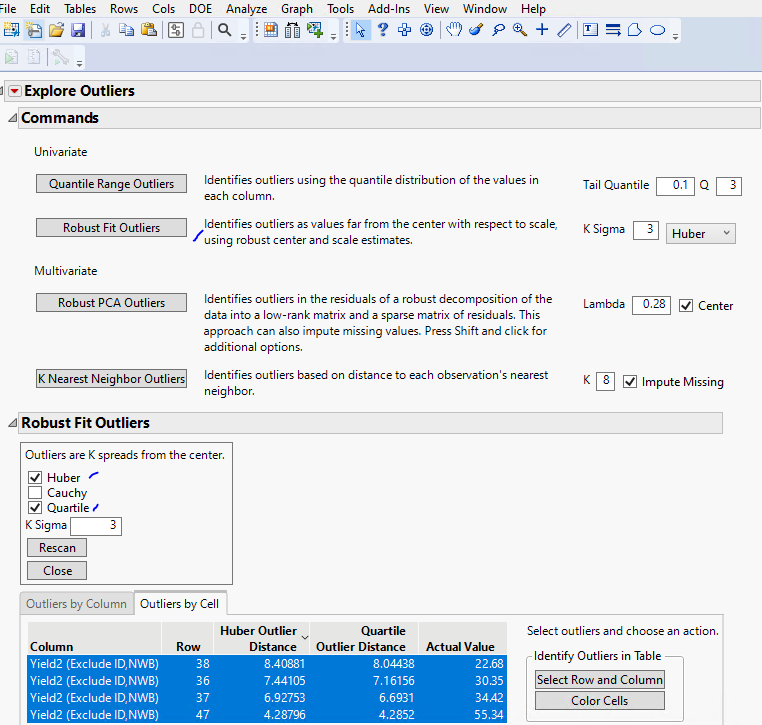762x725 pixels.
Task: Click the K Sigma field above Rescan
Action: [x=96, y=526]
